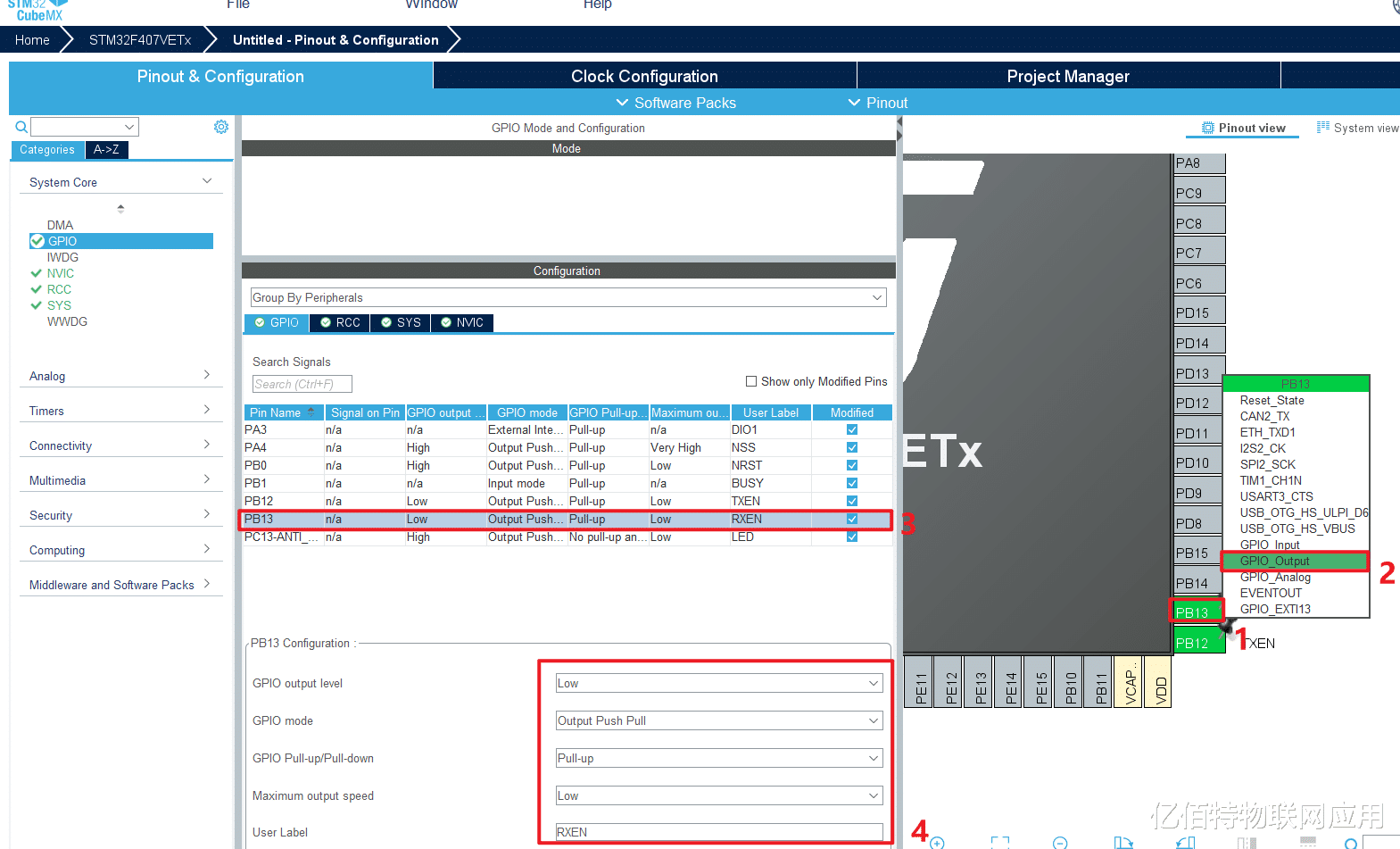The height and width of the screenshot is (849, 1400).
Task: Toggle the Modified checkbox for PA4
Action: [852, 447]
